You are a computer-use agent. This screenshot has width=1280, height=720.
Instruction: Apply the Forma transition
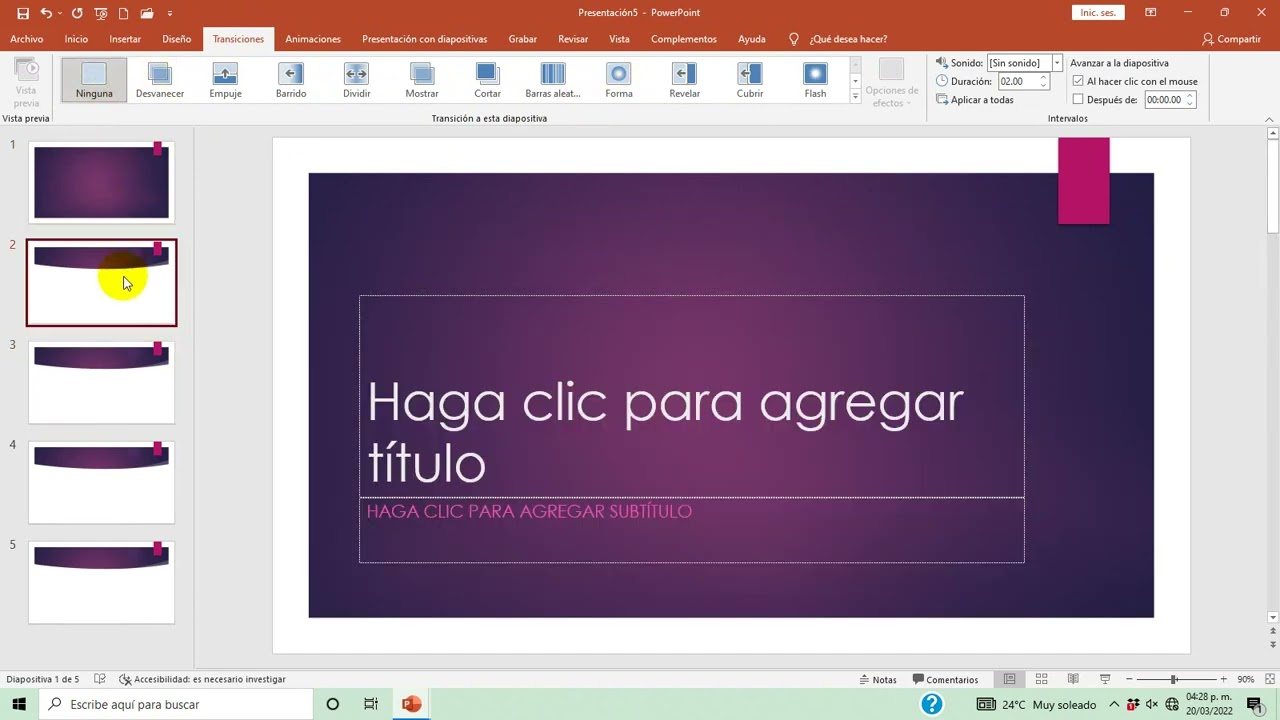[x=619, y=80]
